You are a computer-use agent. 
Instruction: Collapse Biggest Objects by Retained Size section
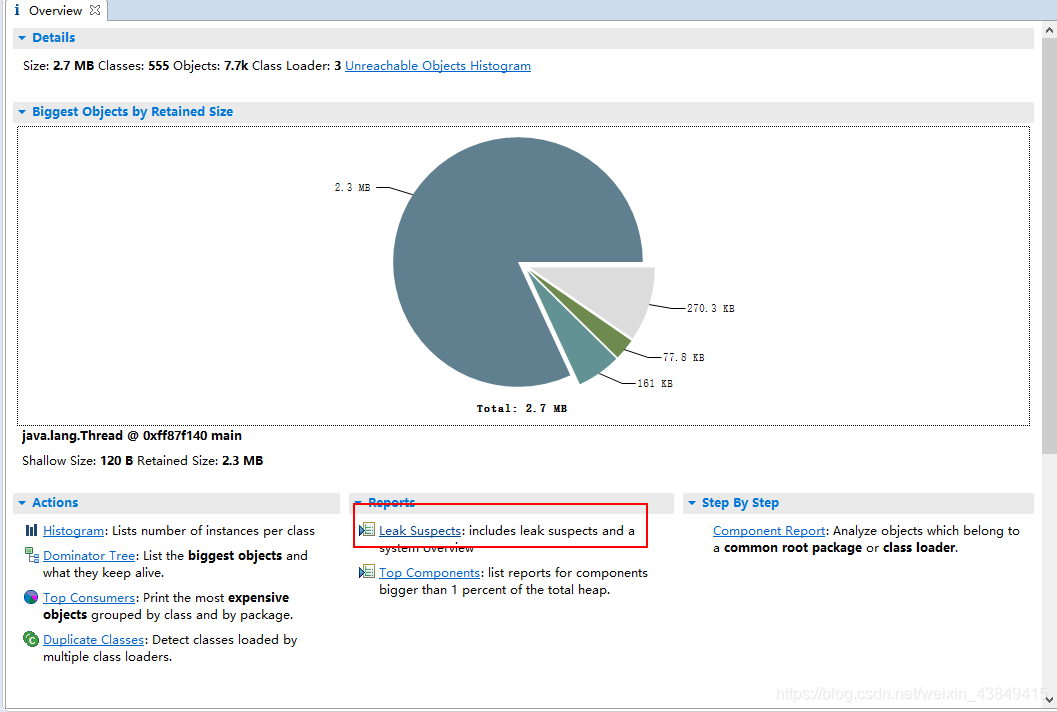[x=22, y=112]
